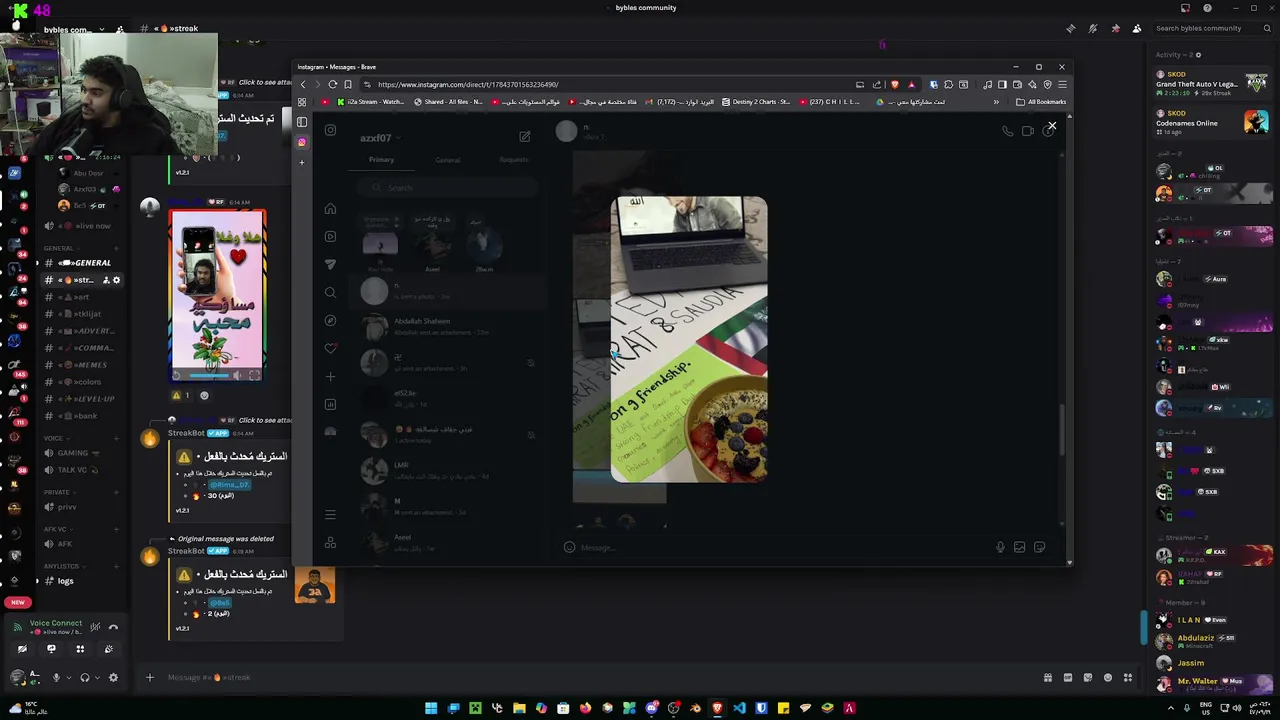Open the Shared - All files bookmark

coord(447,102)
